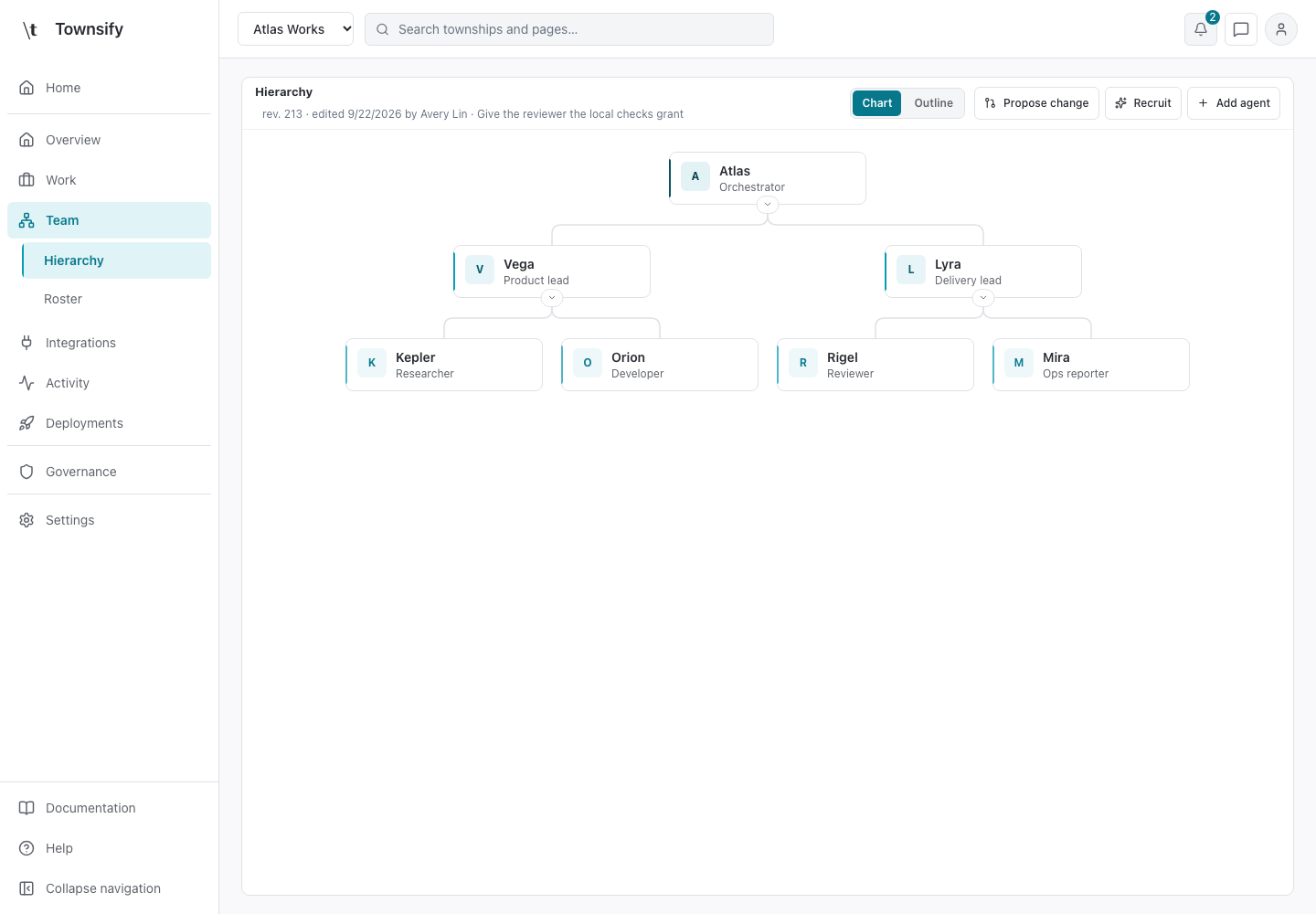Click the Vega Product lead card
Viewport: 1316px width, 914px height.
(552, 271)
